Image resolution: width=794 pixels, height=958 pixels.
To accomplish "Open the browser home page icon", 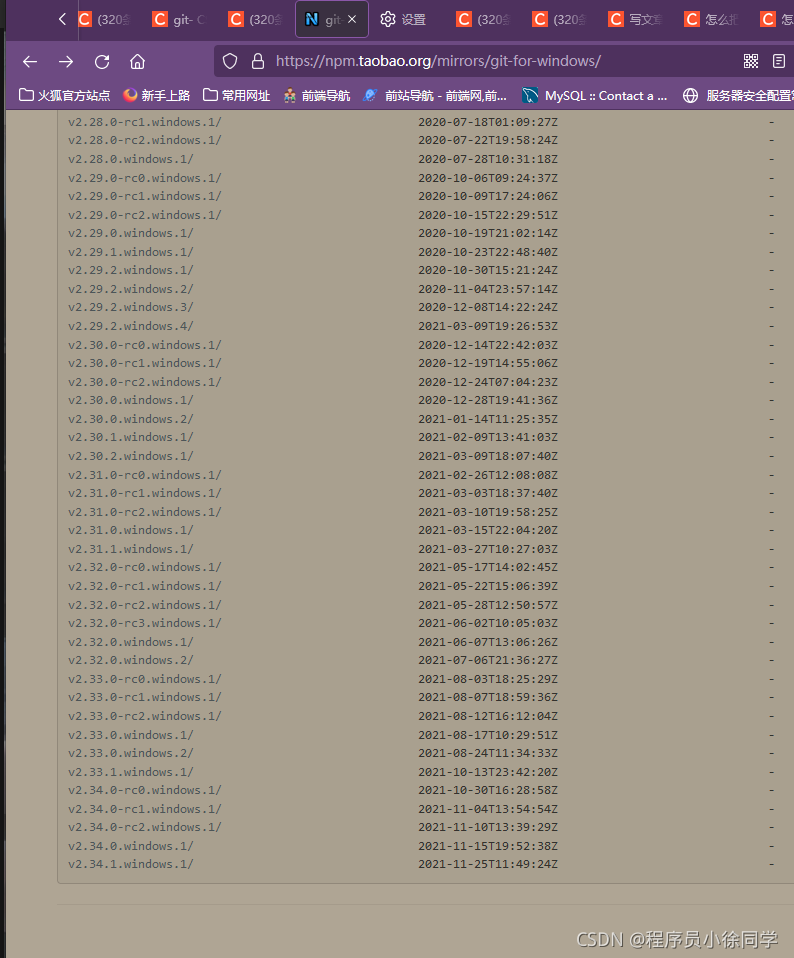I will point(137,62).
